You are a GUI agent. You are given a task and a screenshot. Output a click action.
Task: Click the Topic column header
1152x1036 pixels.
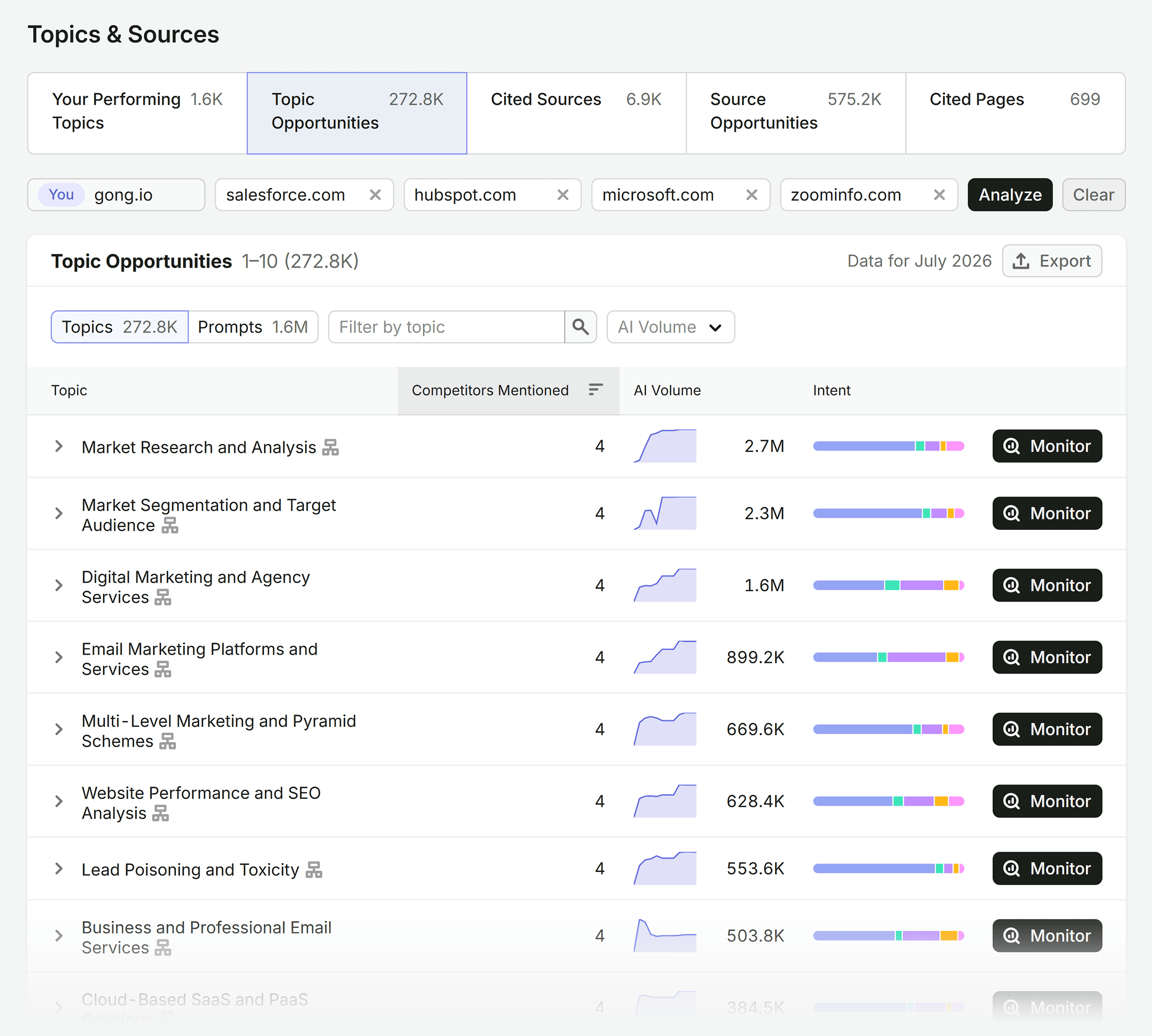click(x=69, y=390)
